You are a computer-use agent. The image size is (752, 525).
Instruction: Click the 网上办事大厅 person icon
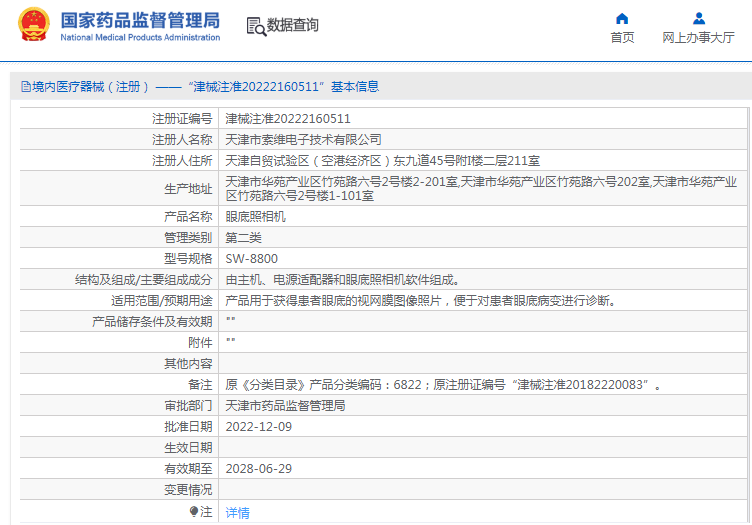coord(698,18)
